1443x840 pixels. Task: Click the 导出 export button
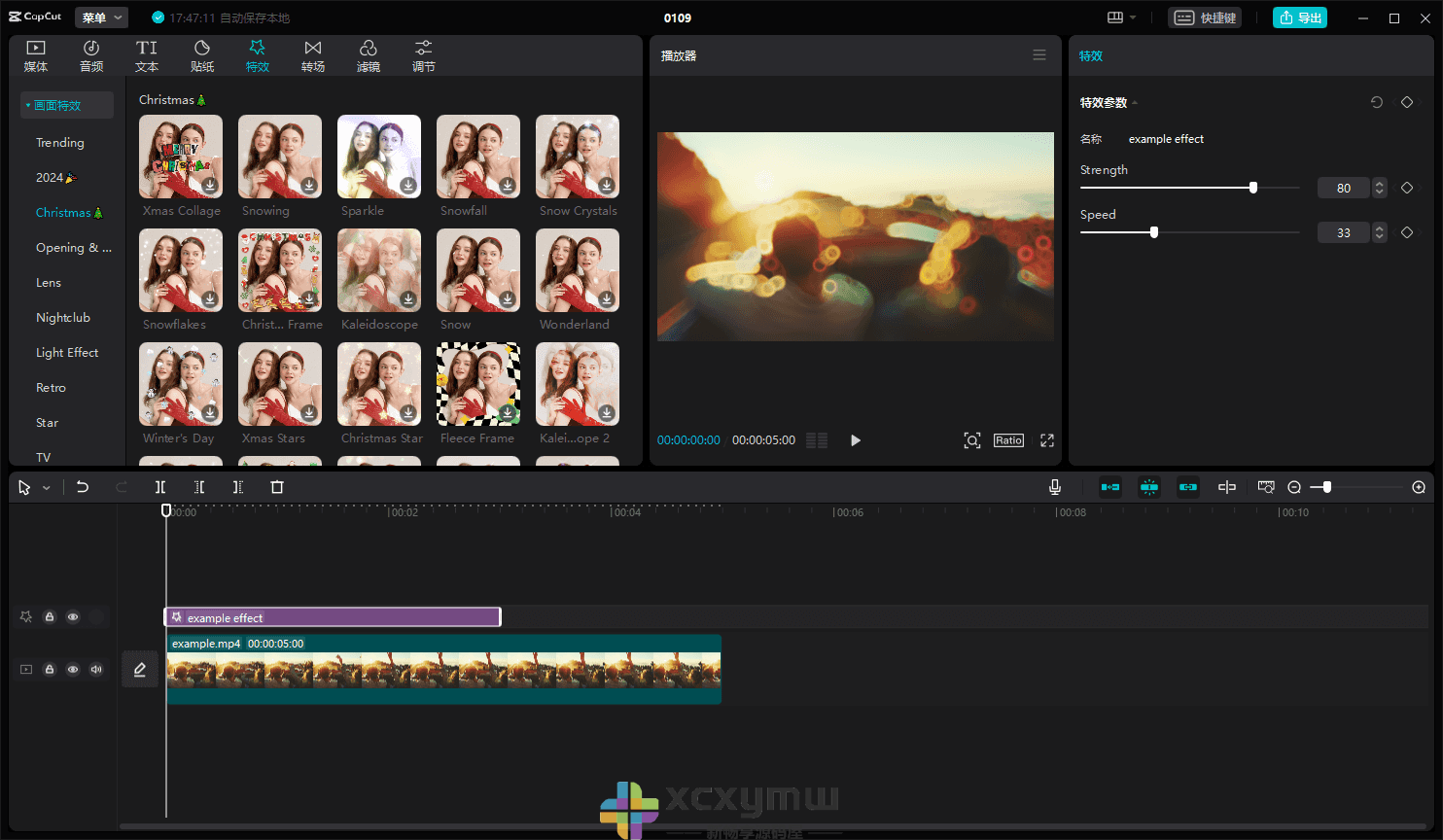click(x=1299, y=17)
